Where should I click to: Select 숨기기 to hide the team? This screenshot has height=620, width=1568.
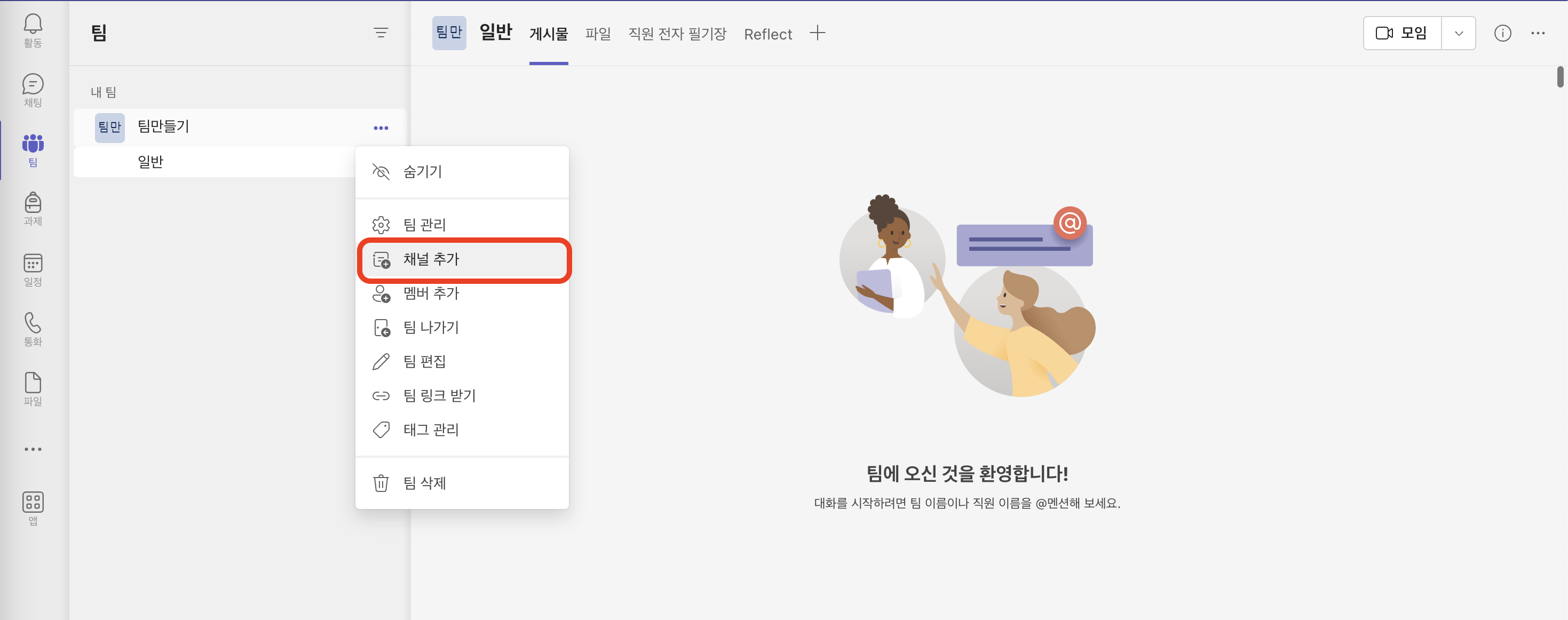423,172
